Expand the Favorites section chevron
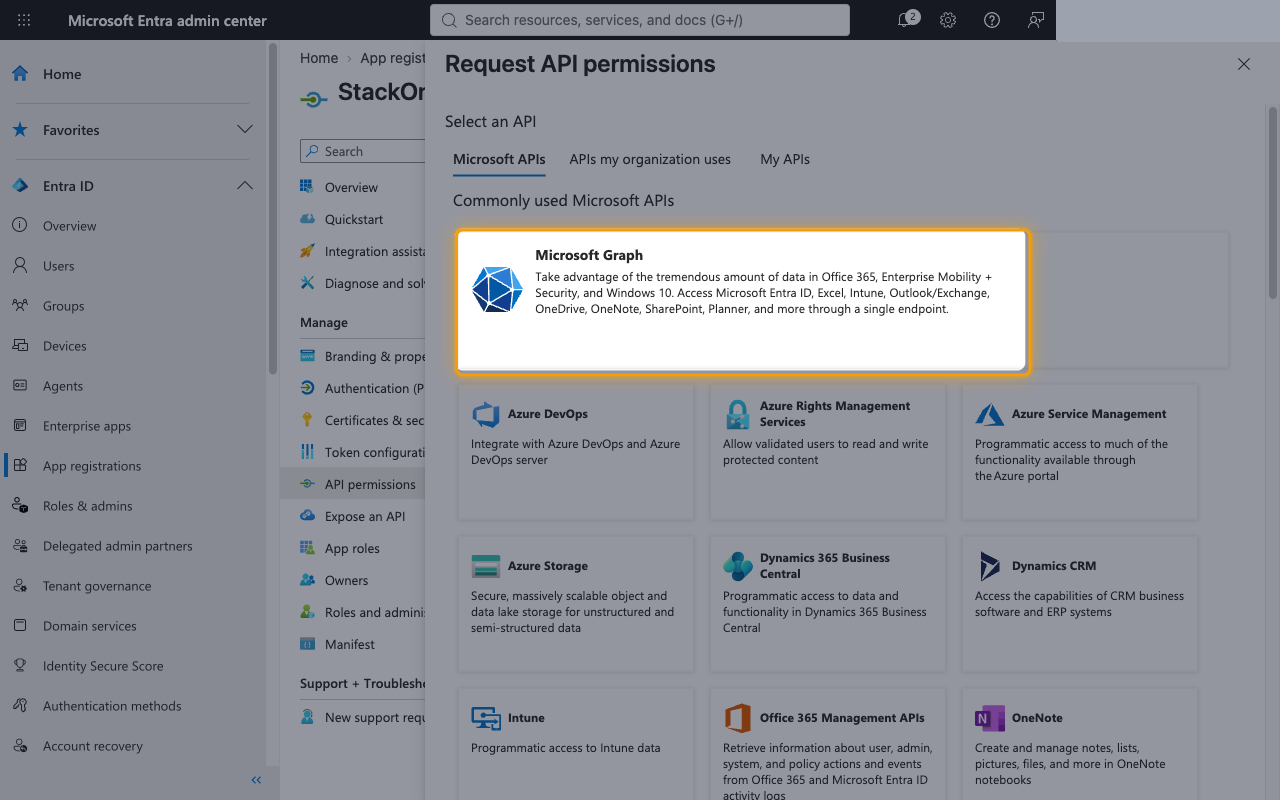Image resolution: width=1280 pixels, height=800 pixels. pyautogui.click(x=245, y=130)
